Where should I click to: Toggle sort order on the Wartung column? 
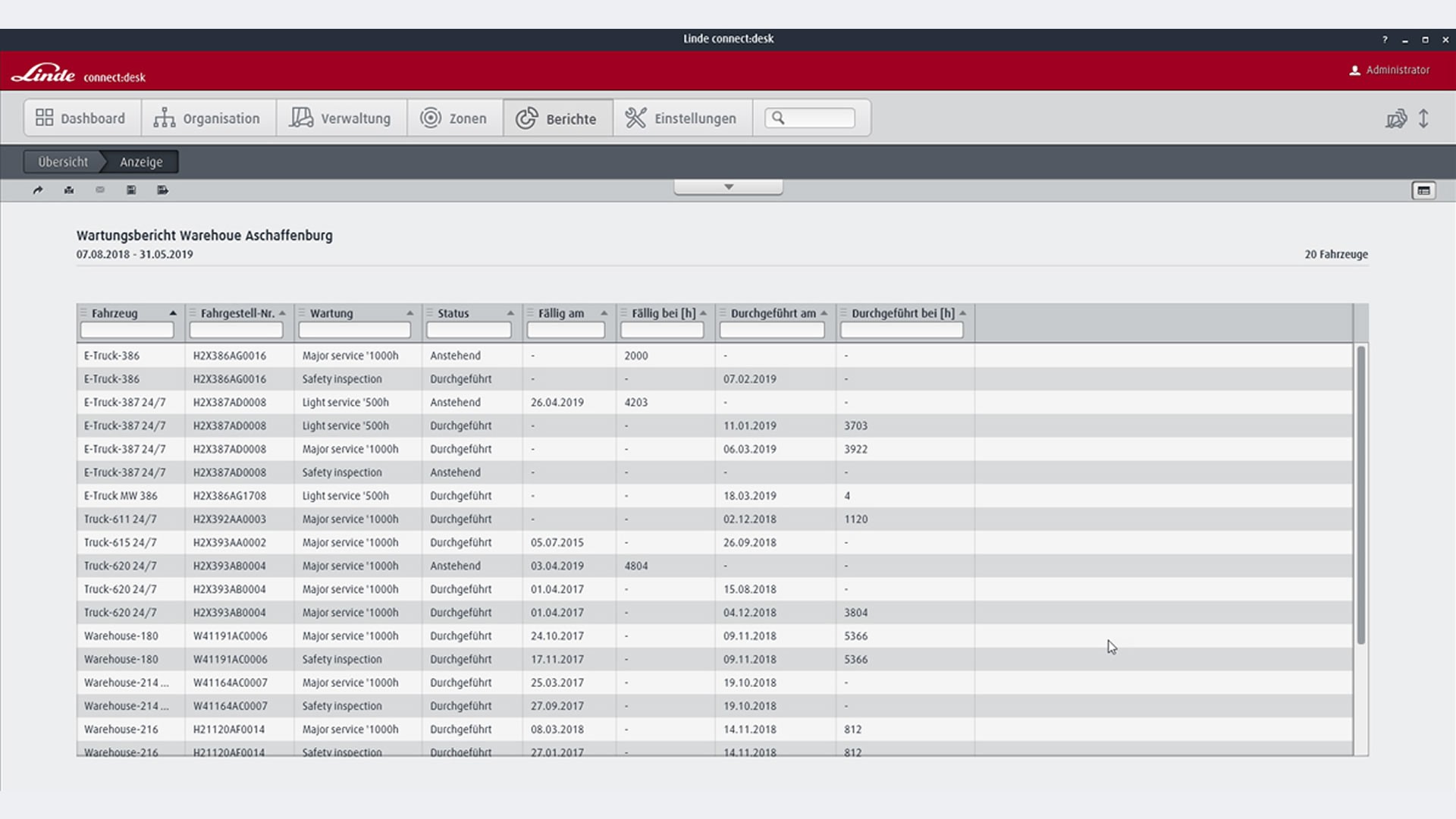[x=411, y=312]
